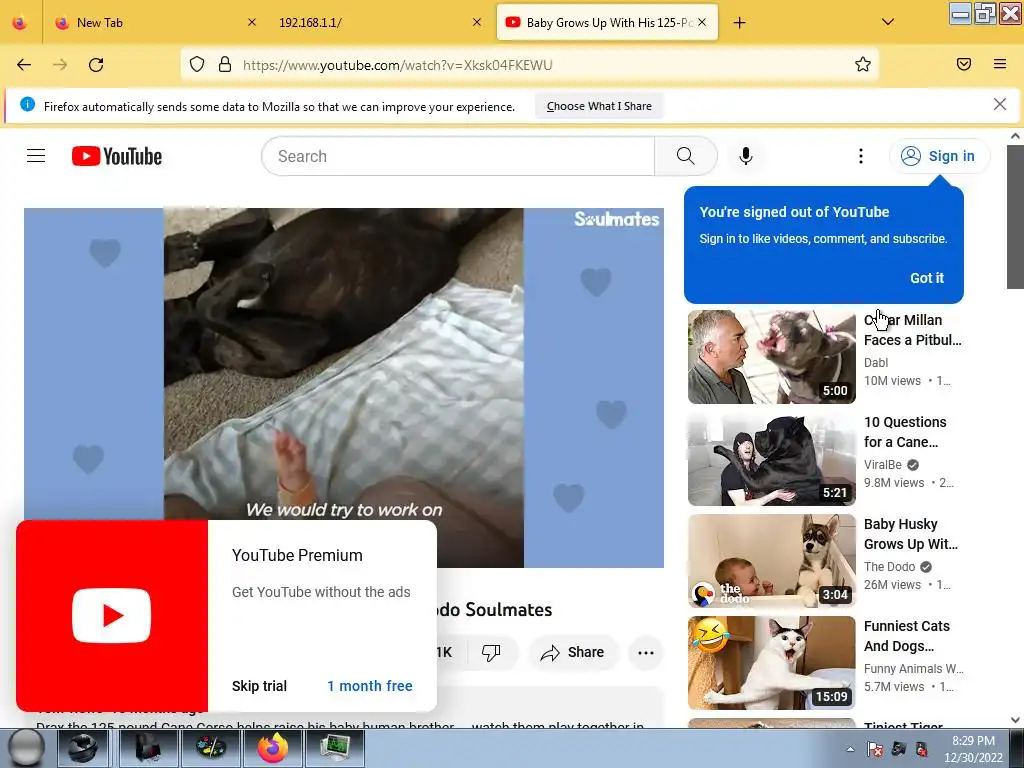The height and width of the screenshot is (768, 1024).
Task: Open the YouTube guide hamburger menu
Action: click(36, 156)
